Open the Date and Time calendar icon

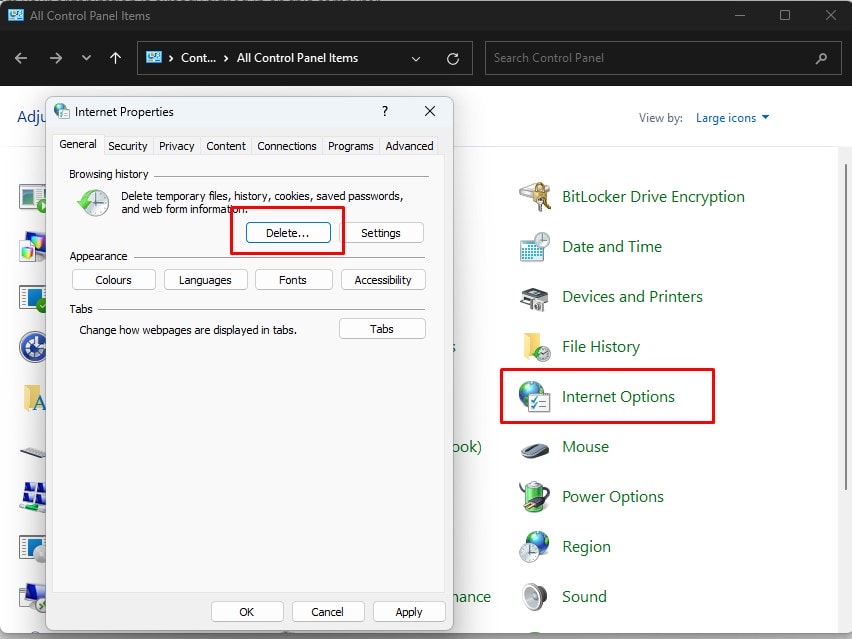click(x=535, y=247)
